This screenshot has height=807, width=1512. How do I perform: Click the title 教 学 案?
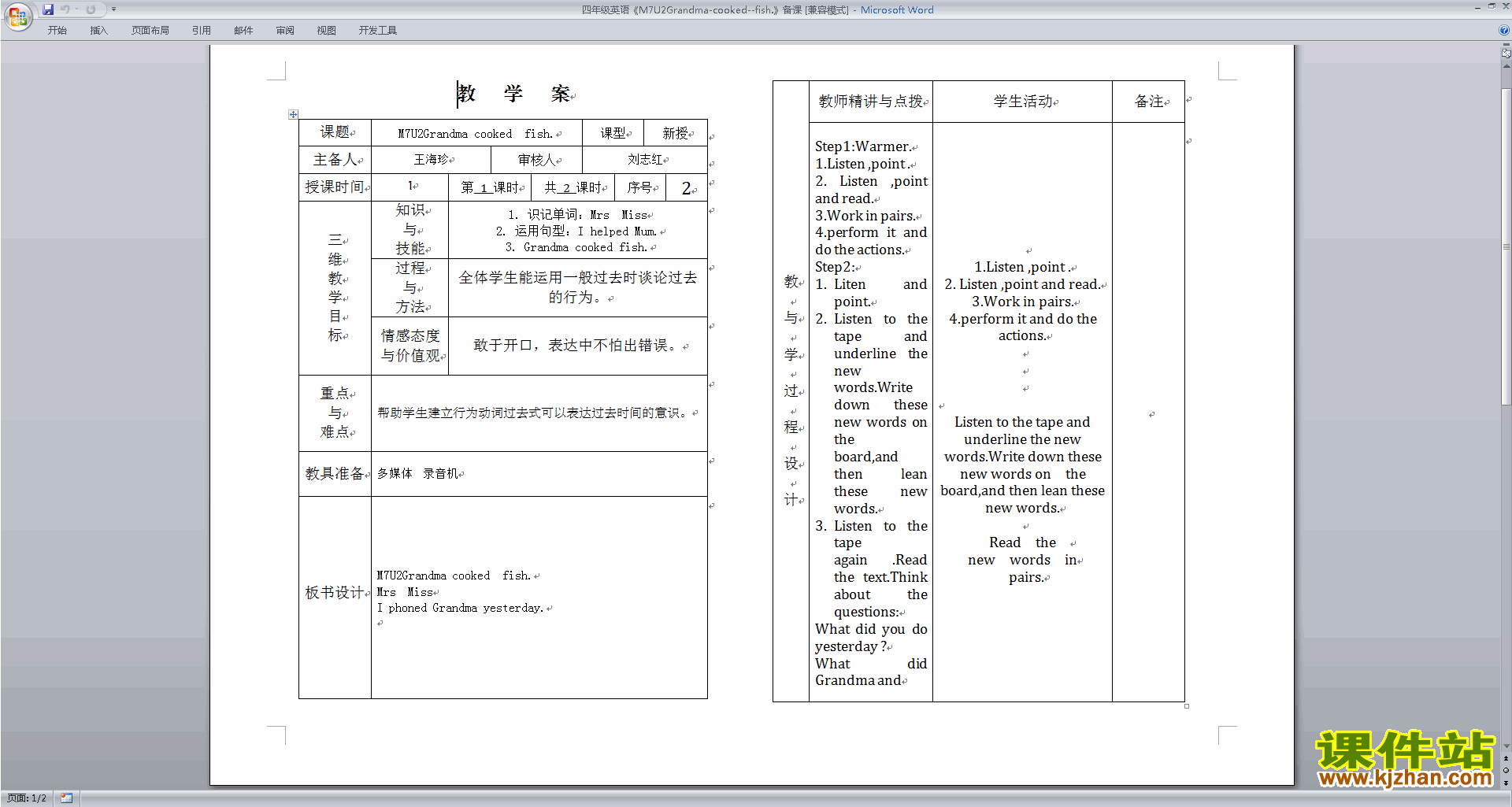514,94
